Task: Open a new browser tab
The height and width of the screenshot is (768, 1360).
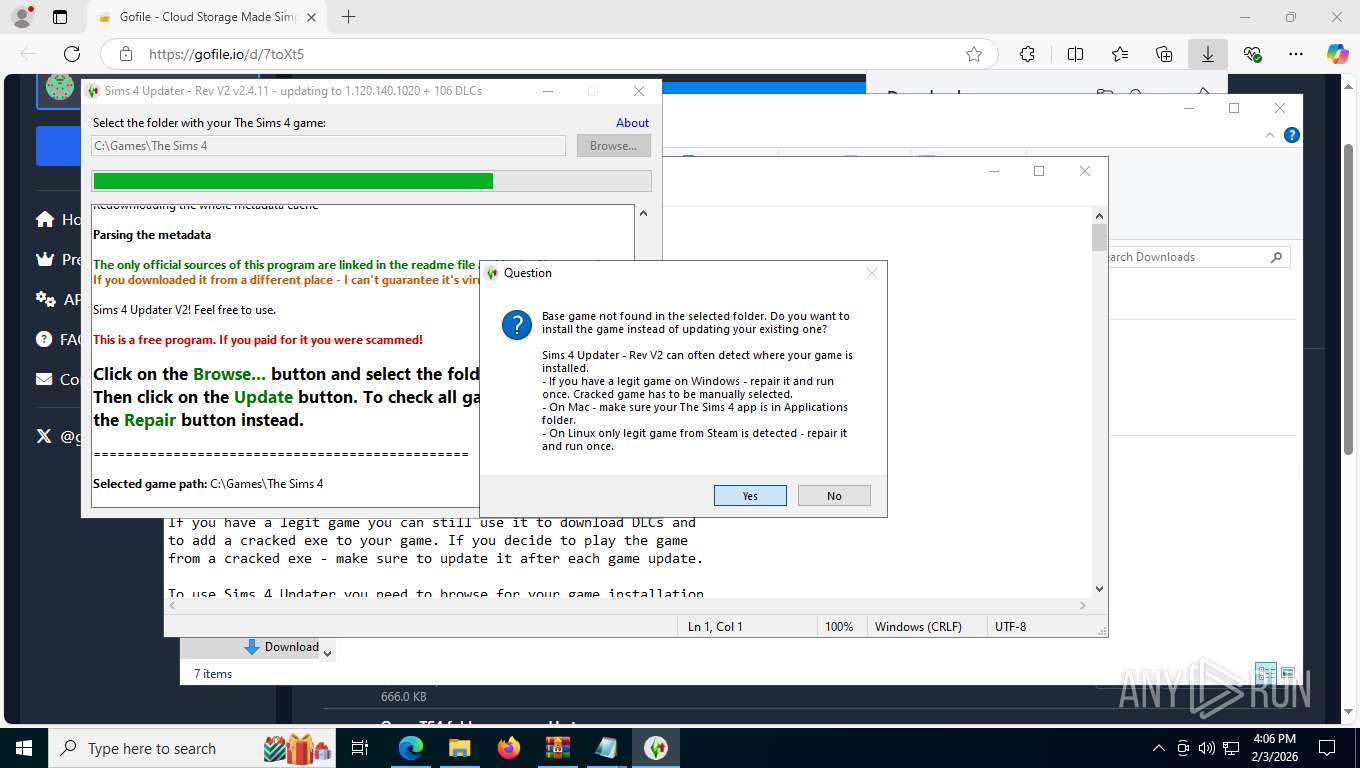Action: pyautogui.click(x=348, y=17)
